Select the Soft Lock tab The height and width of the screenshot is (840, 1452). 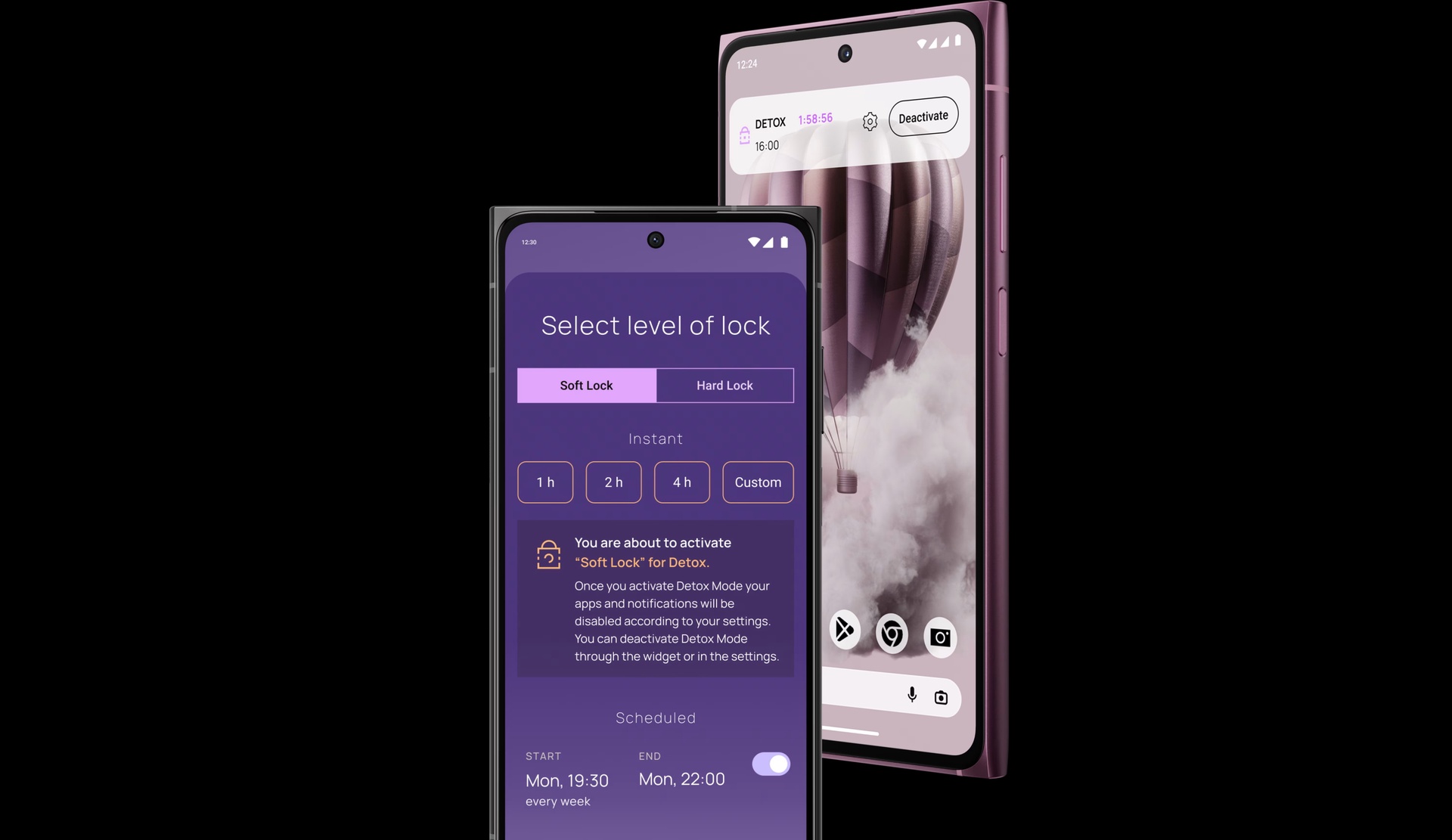coord(586,384)
